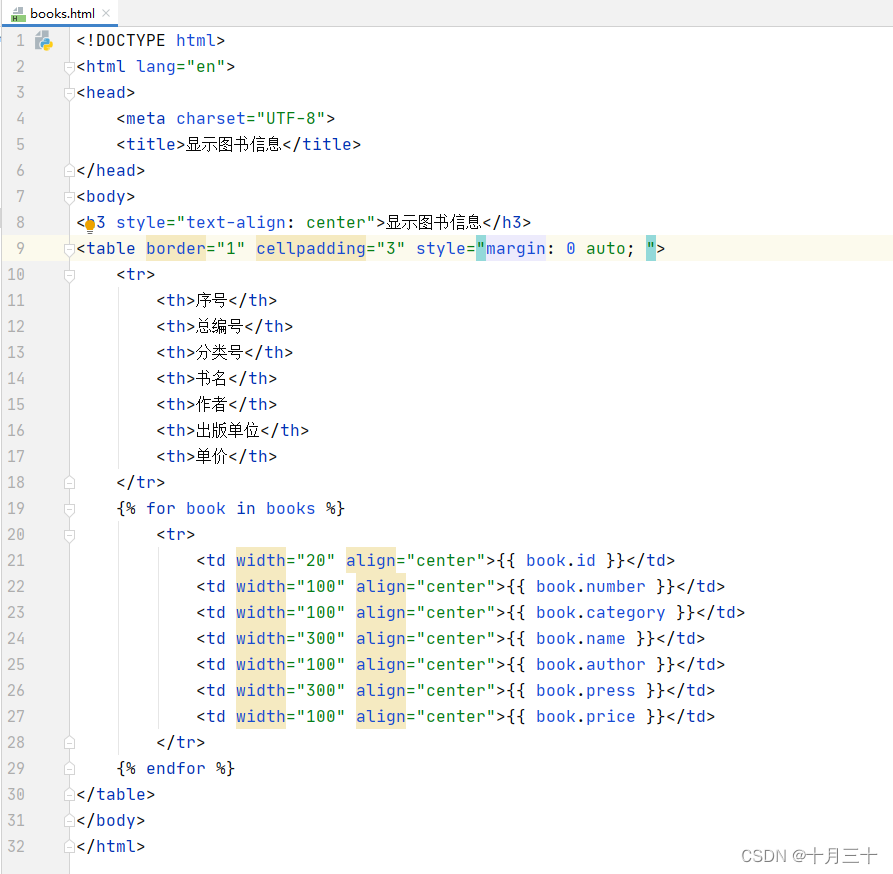Screen dimensions: 893x874
Task: Click the fold end marker on line 28
Action: coord(69,742)
